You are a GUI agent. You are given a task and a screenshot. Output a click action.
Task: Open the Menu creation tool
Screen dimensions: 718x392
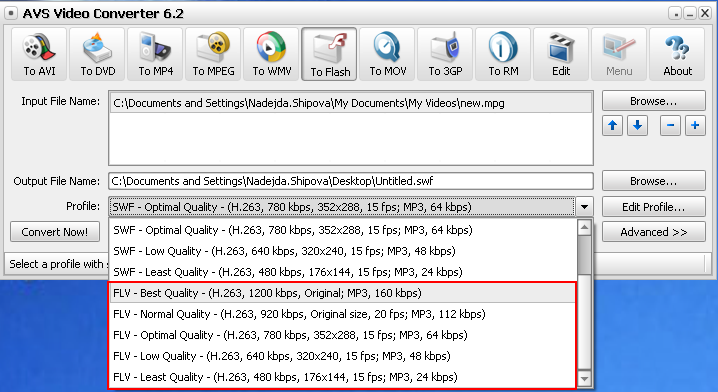point(619,54)
